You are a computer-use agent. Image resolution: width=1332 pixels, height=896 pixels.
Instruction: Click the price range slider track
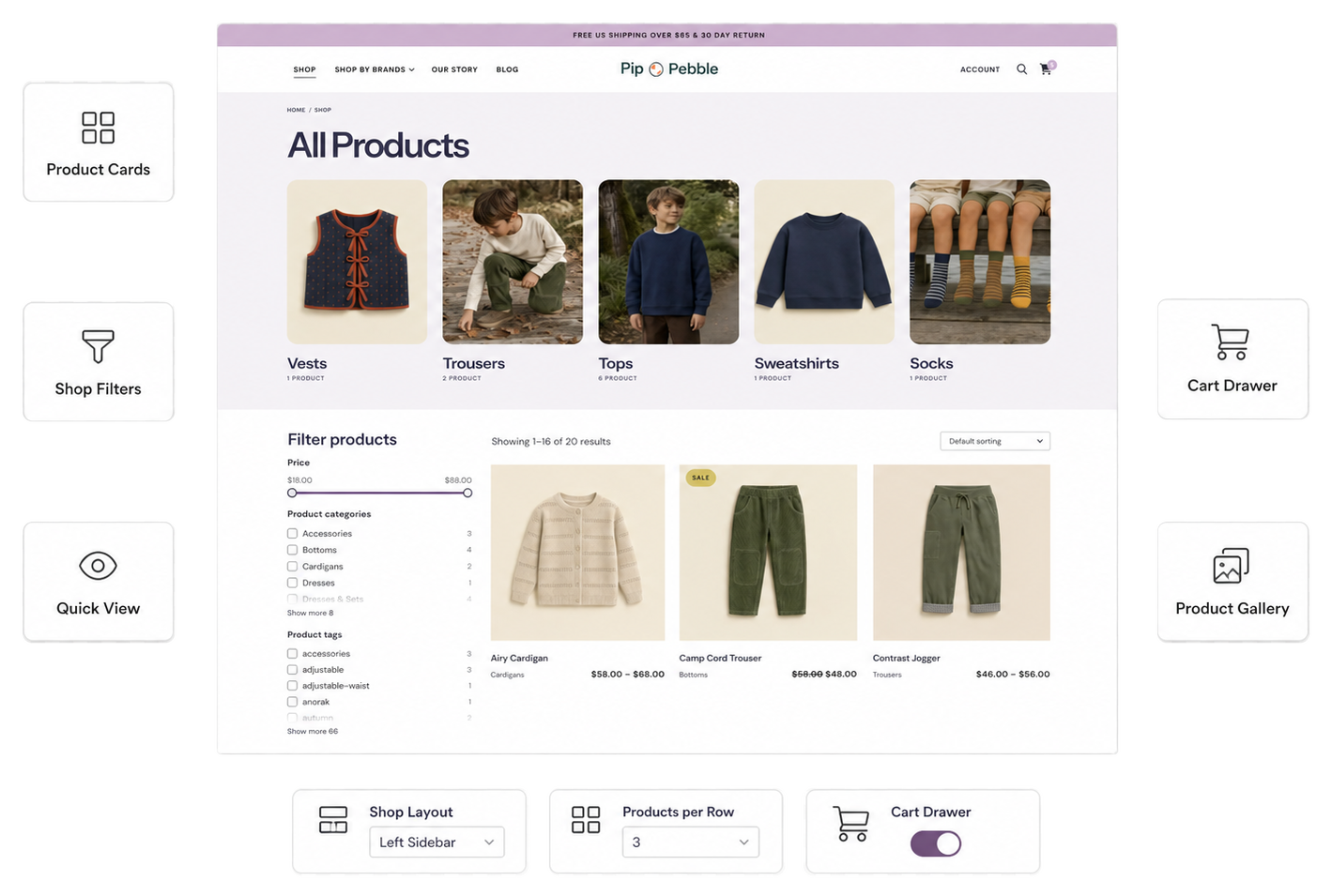click(379, 493)
